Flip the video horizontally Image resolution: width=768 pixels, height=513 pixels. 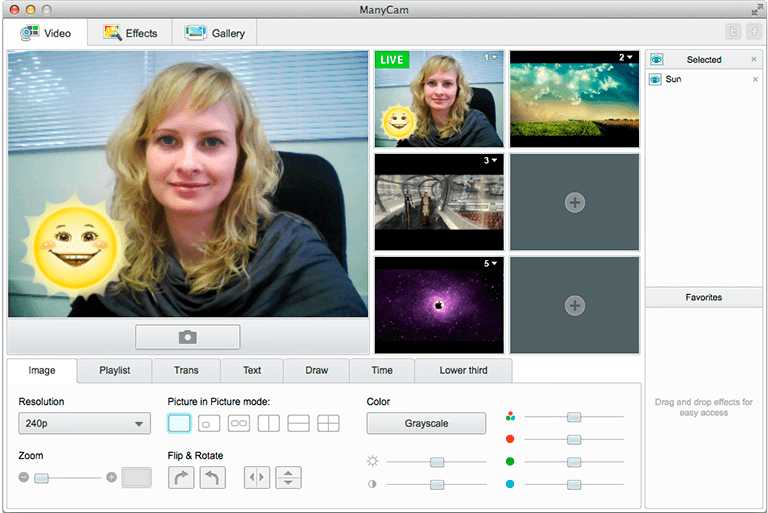coord(257,477)
